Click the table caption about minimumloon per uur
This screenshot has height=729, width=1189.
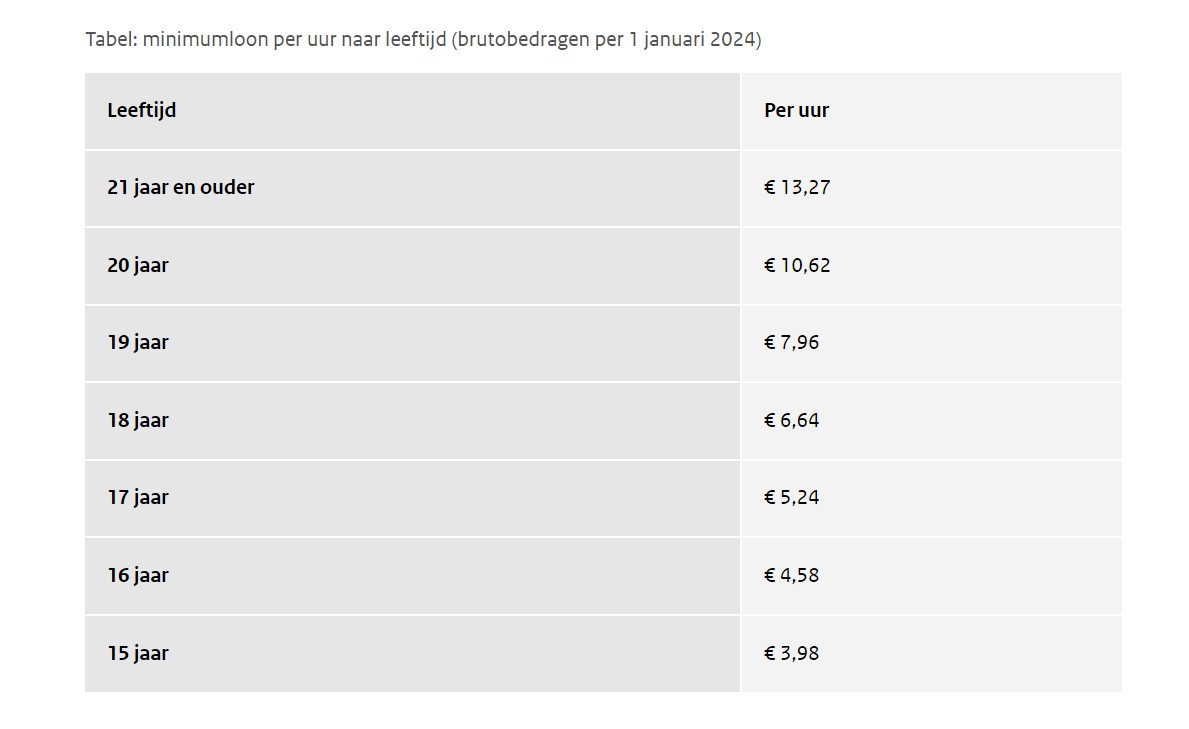(x=423, y=39)
